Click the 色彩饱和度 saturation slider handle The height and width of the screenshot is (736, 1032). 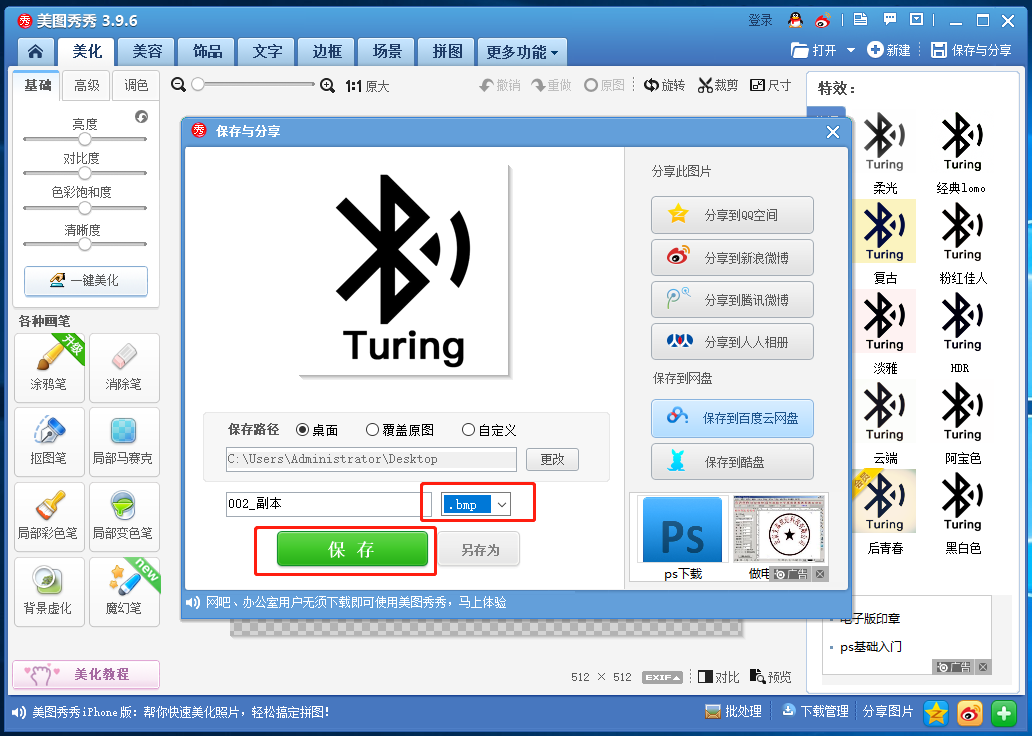pos(84,208)
